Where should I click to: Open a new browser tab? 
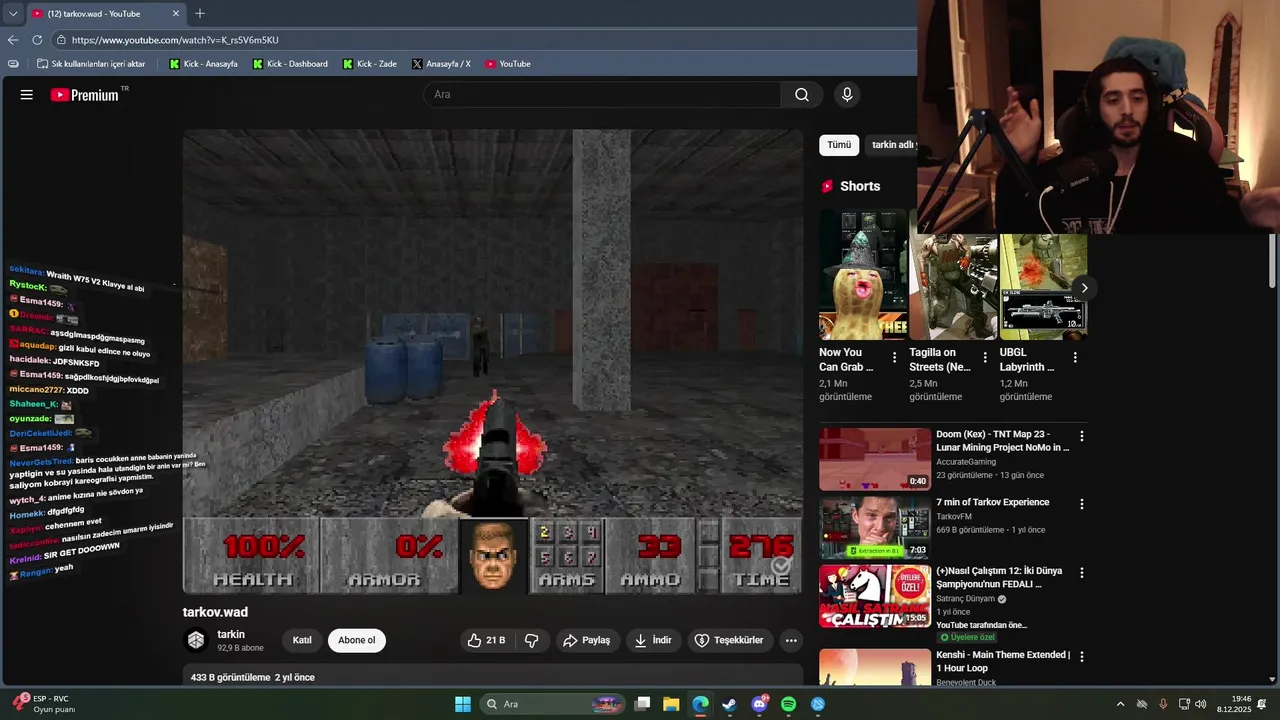200,14
